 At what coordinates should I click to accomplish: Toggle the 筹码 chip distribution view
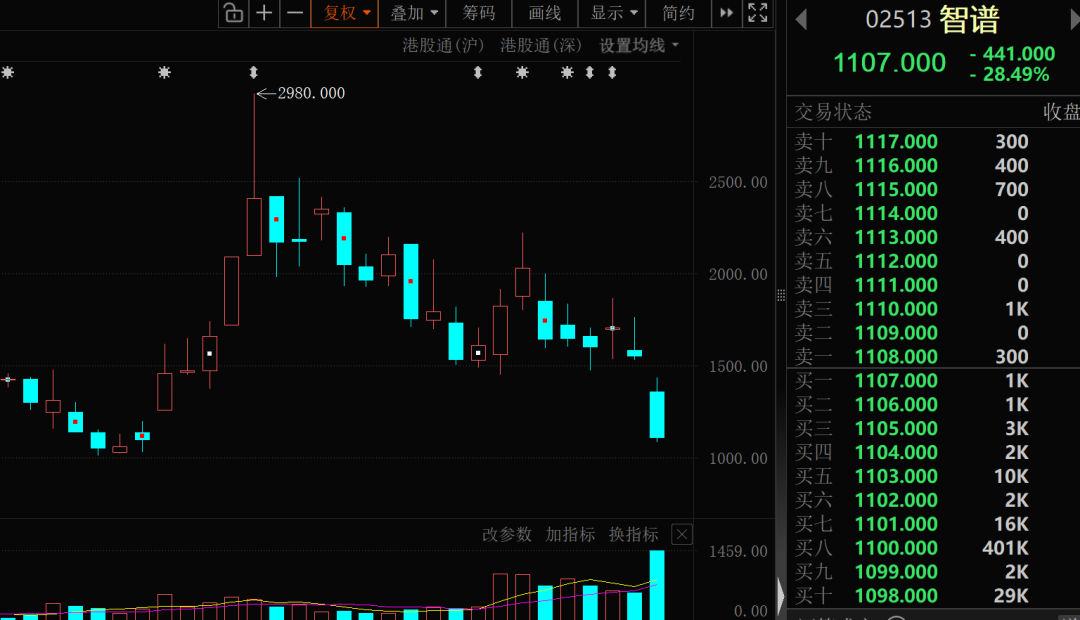[479, 13]
